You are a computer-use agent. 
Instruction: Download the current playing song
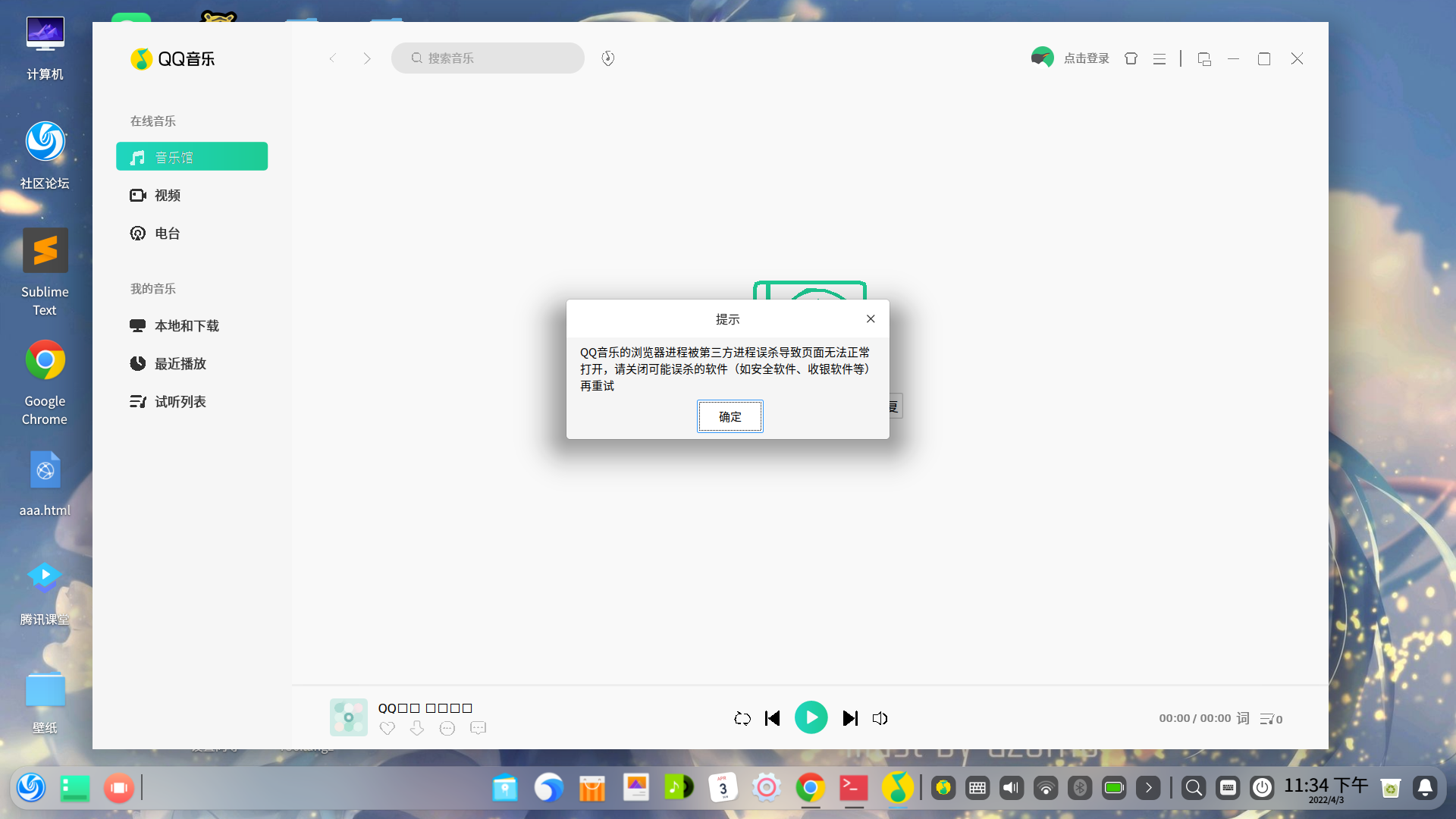[417, 728]
